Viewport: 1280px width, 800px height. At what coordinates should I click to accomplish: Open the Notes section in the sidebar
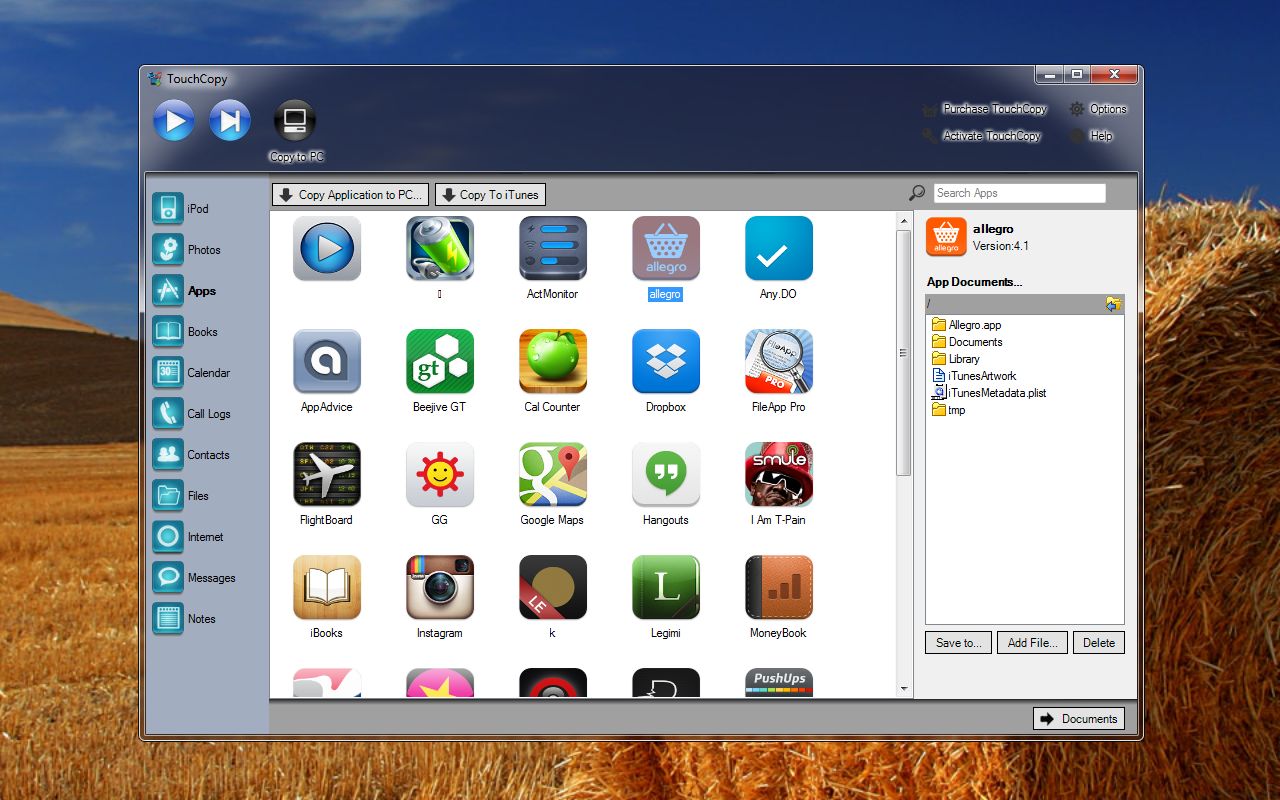coord(185,618)
